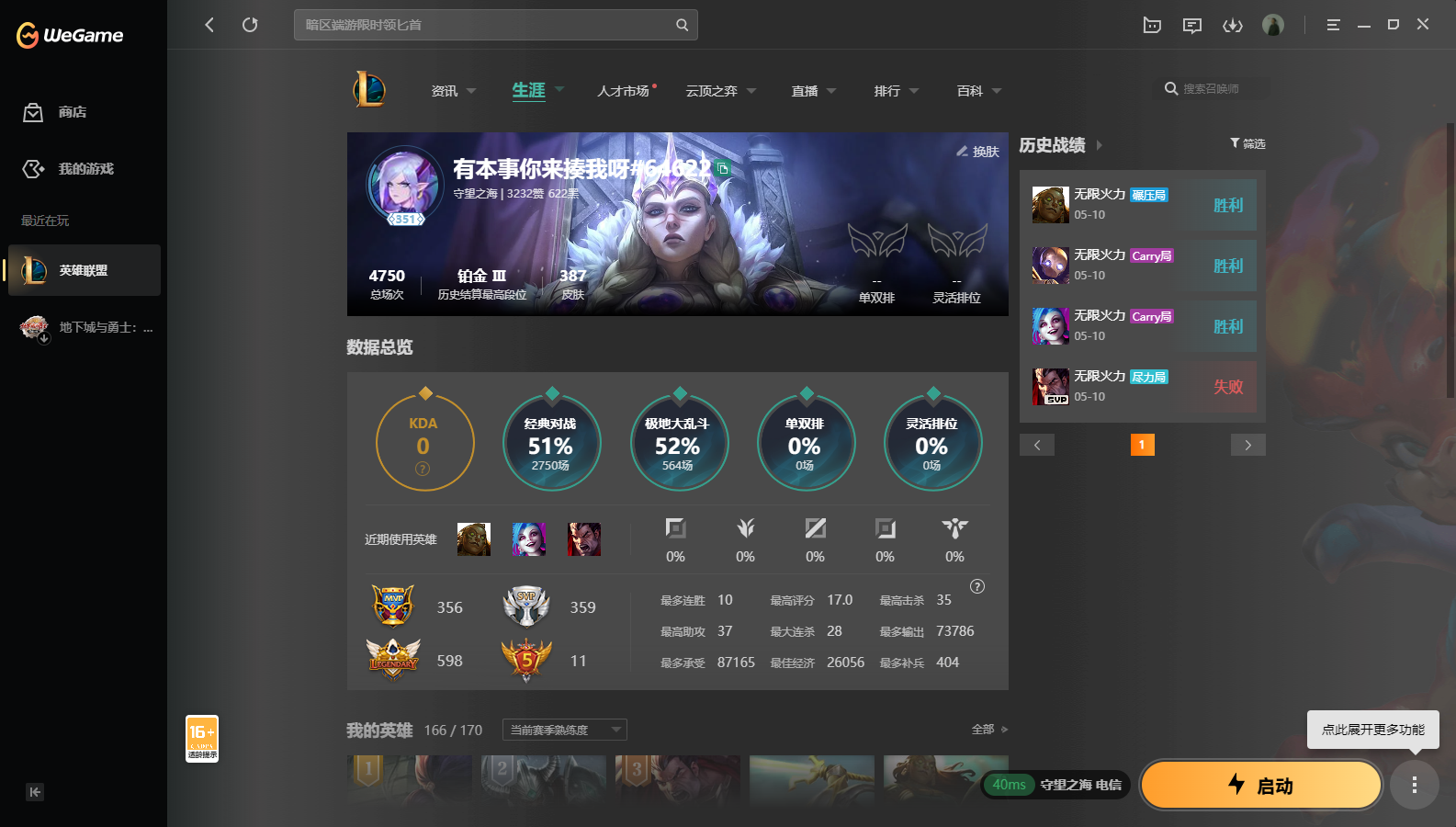The width and height of the screenshot is (1456, 827).
Task: Click the first recently used champion icon
Action: click(x=474, y=539)
